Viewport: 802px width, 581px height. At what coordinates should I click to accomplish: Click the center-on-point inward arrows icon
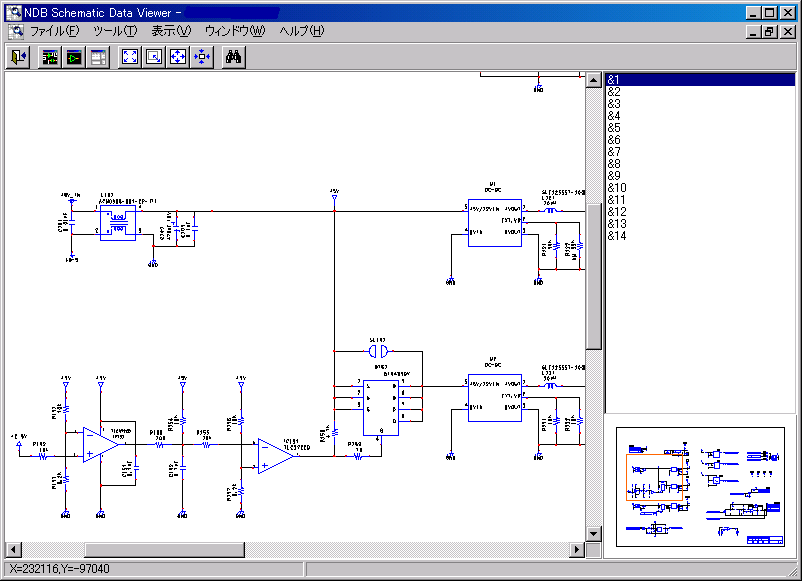[202, 58]
